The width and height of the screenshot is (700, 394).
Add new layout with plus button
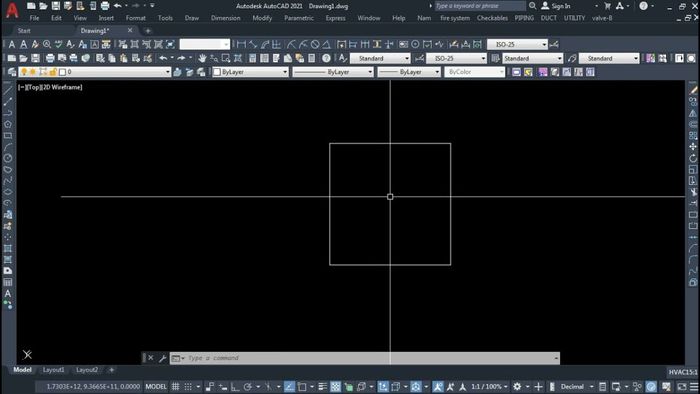tap(112, 370)
